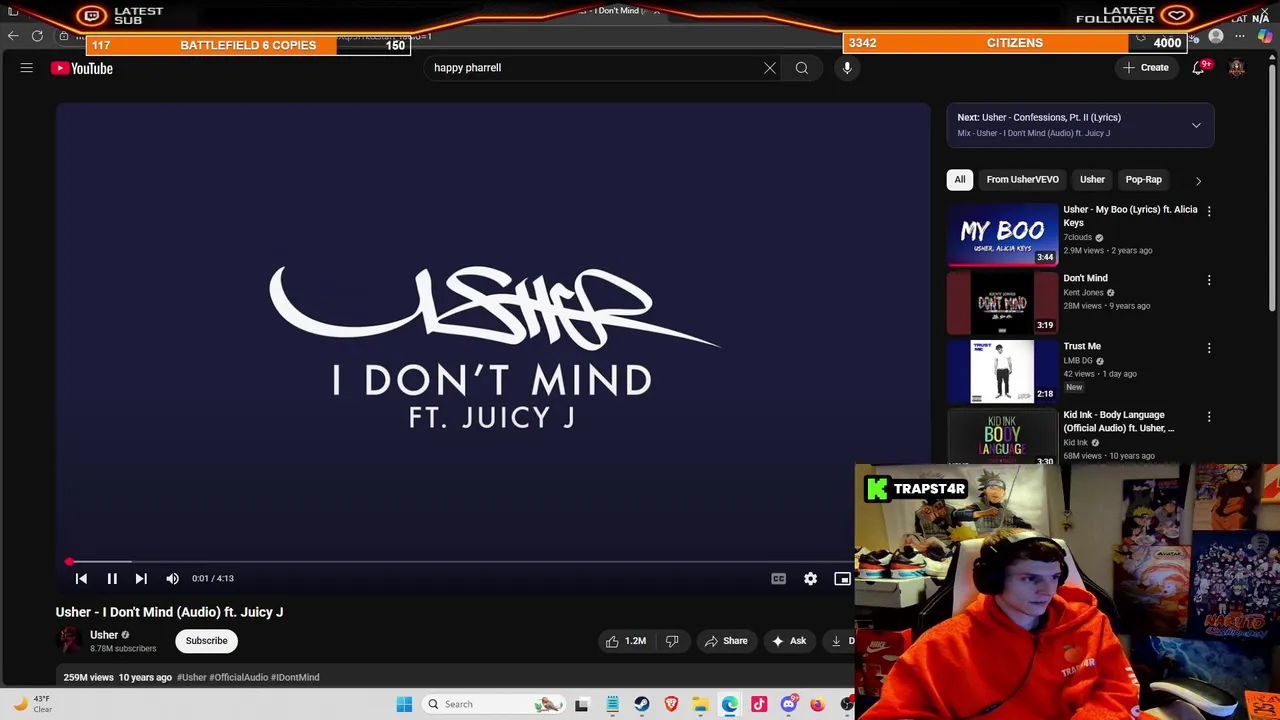Open options for Don't Mind video
1280x720 pixels.
coord(1209,280)
